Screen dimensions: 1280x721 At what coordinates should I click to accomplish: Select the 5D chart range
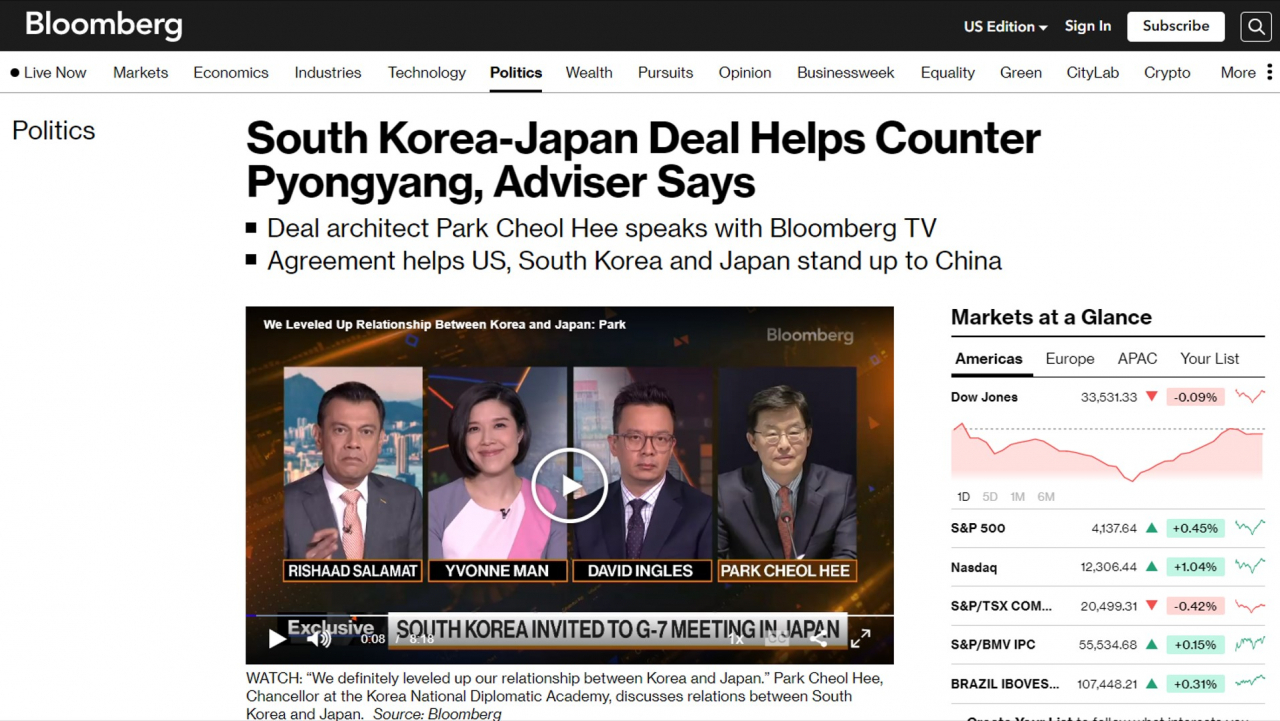(990, 497)
